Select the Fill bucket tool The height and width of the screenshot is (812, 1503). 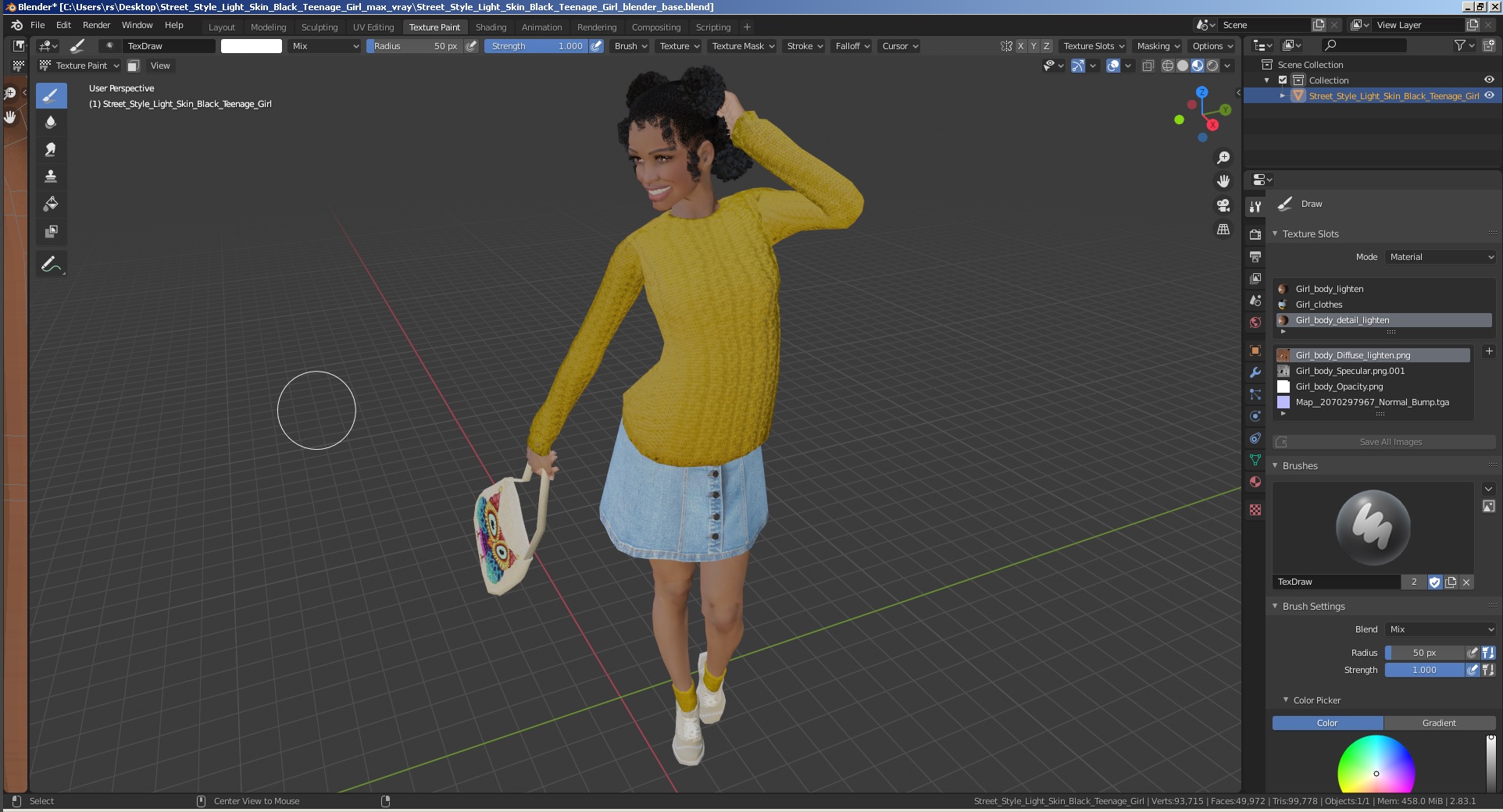coord(51,204)
